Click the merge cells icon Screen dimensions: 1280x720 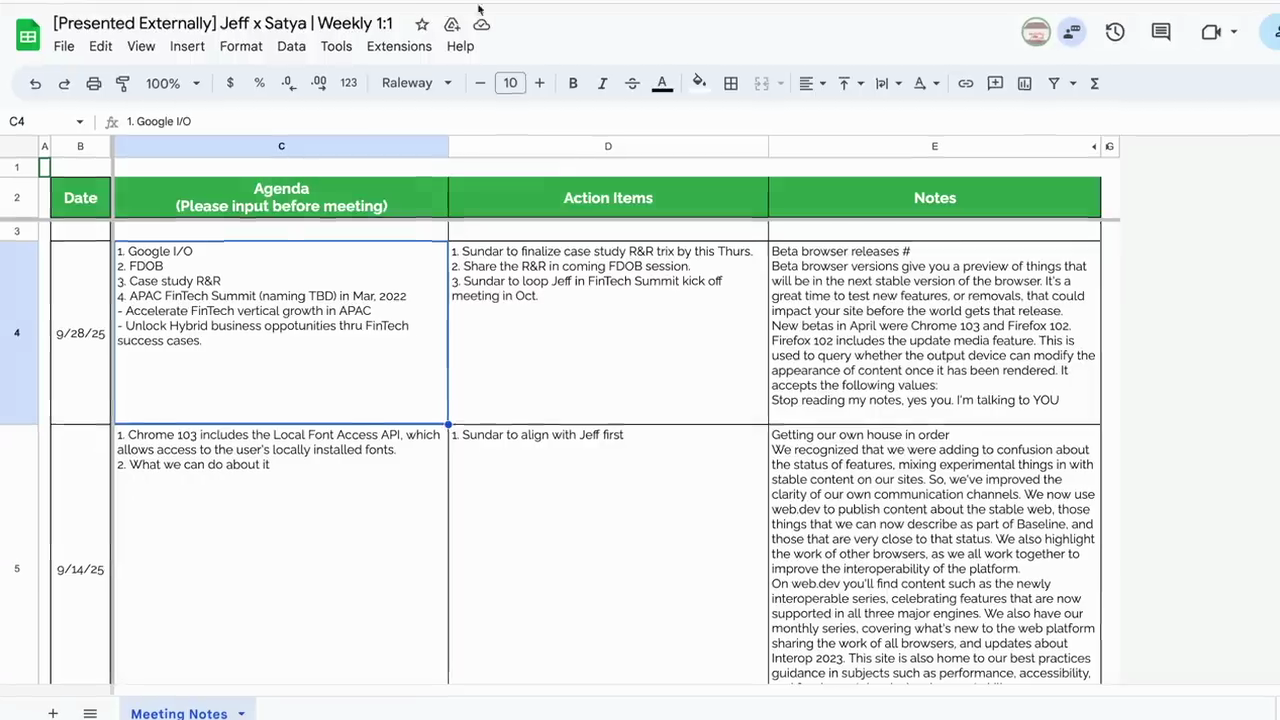762,83
